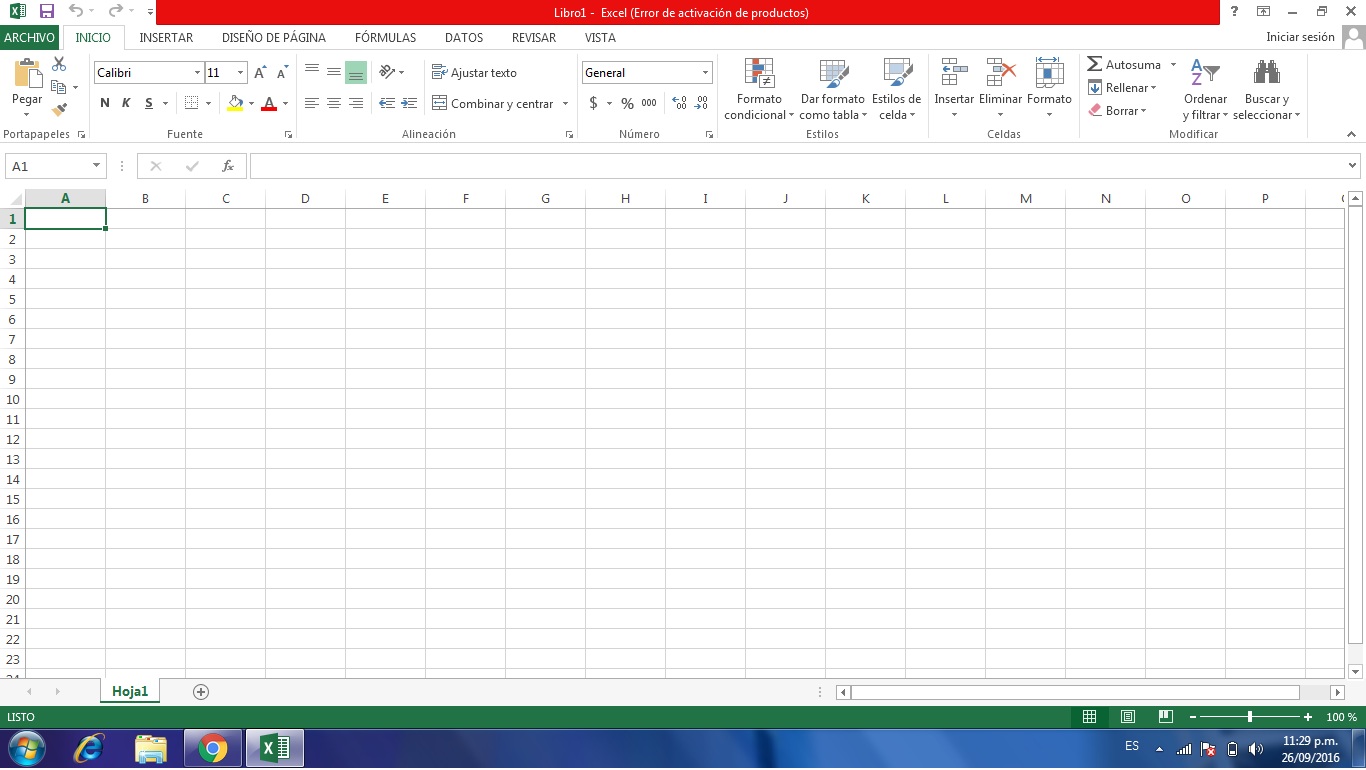1366x770 pixels.
Task: Switch to the INSERTAR ribbon tab
Action: point(166,37)
